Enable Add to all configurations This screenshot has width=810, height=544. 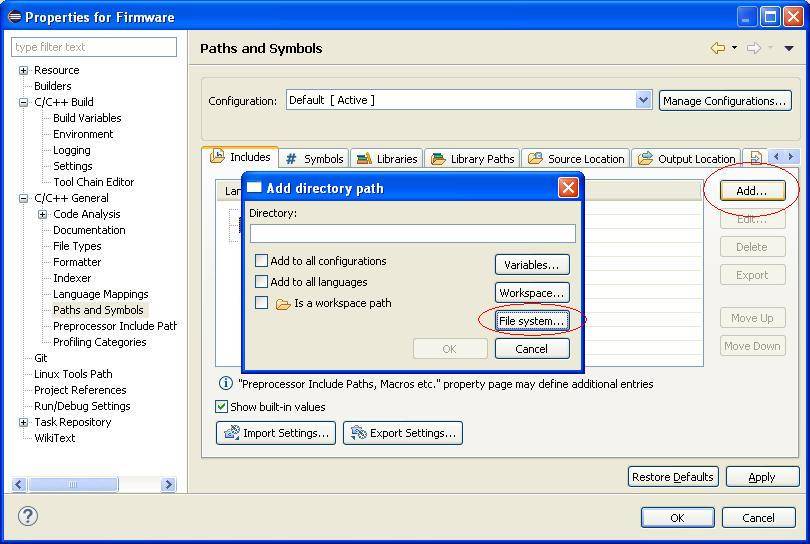click(x=261, y=260)
